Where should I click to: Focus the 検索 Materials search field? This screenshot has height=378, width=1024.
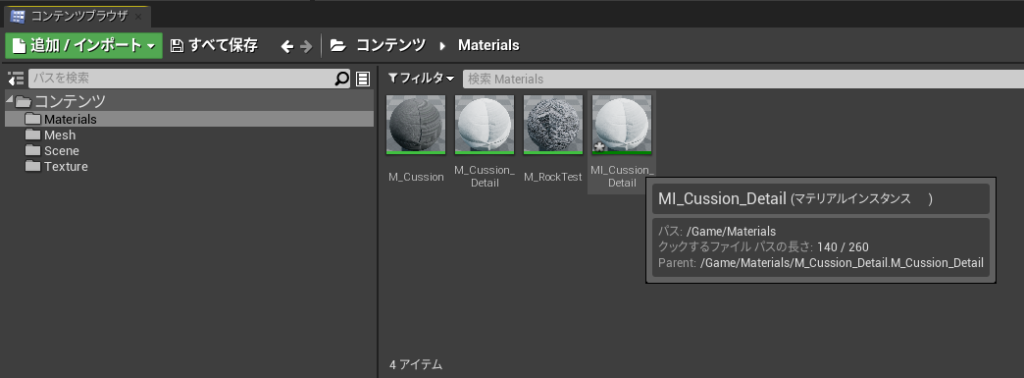743,79
